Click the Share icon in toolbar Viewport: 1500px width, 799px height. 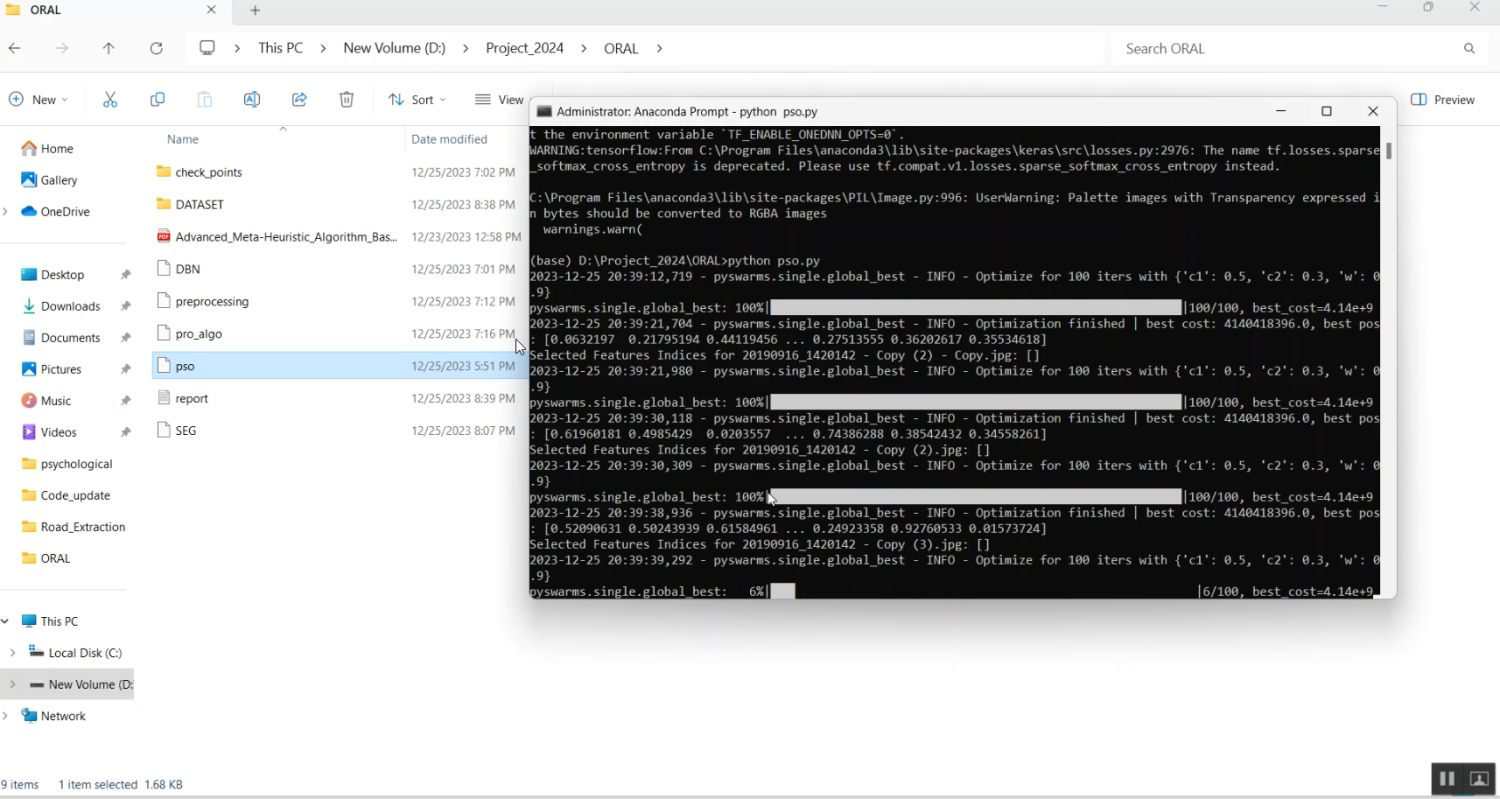click(x=299, y=99)
